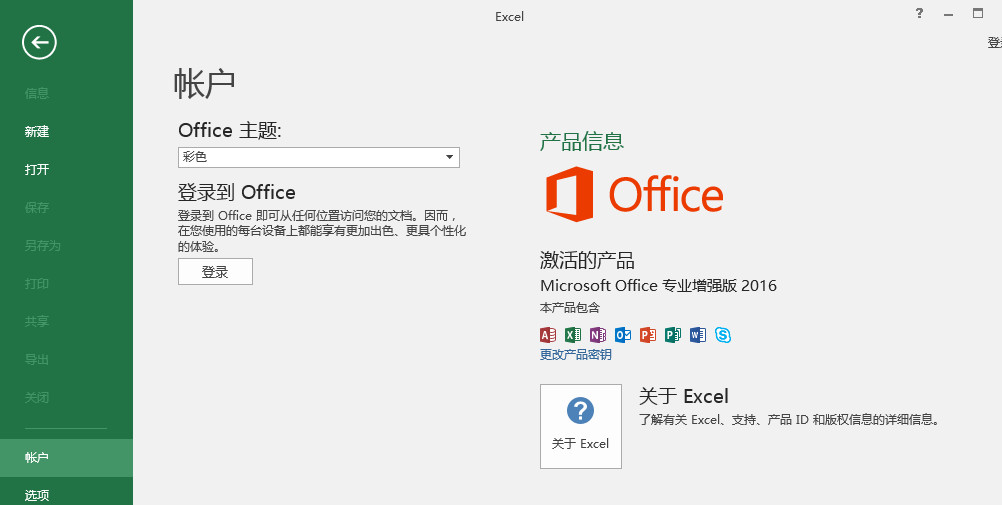Click the 本产品包含 label

(570, 307)
